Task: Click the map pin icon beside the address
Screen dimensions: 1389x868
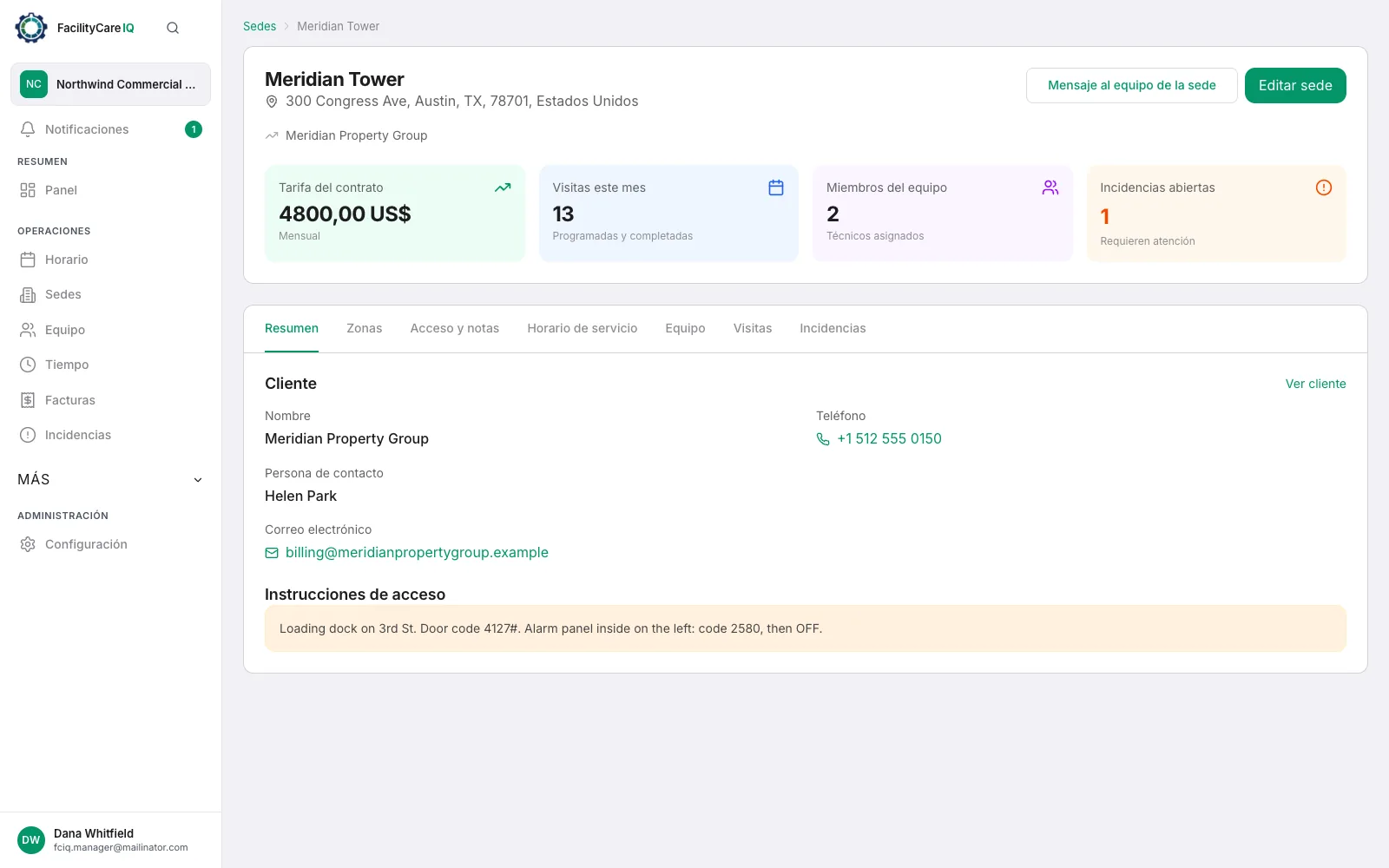Action: point(272,102)
